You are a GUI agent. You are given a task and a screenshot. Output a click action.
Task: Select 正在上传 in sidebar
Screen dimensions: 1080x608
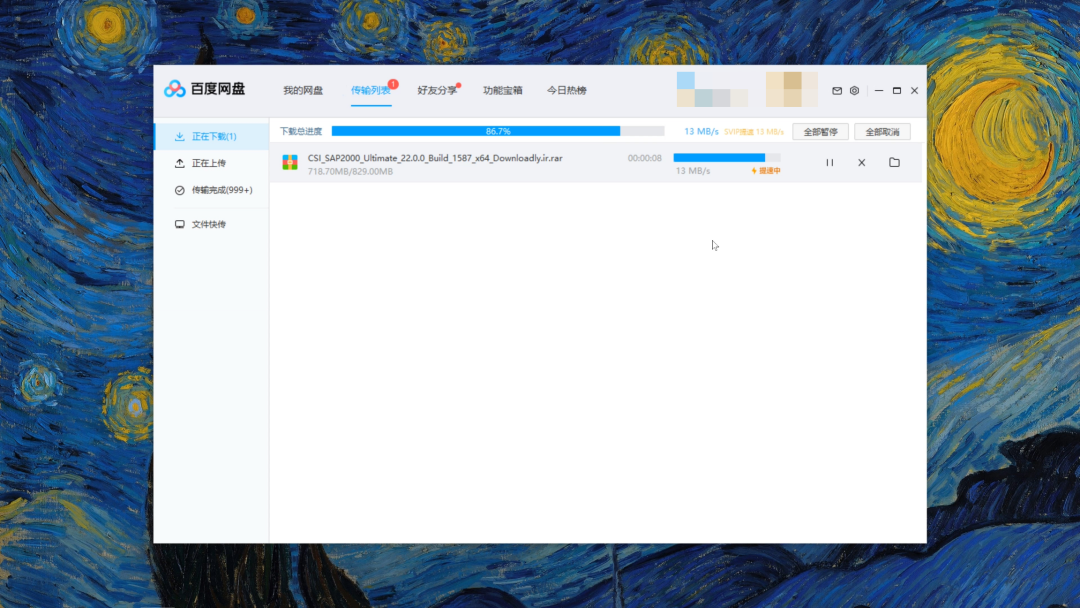point(211,163)
